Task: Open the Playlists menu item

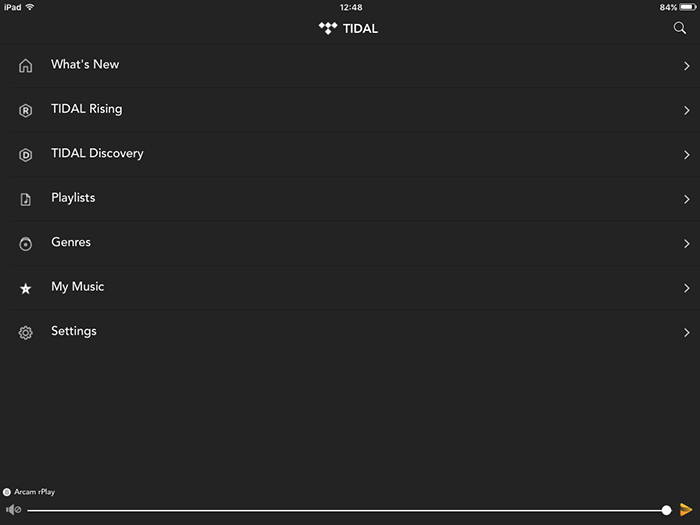Action: click(x=350, y=199)
